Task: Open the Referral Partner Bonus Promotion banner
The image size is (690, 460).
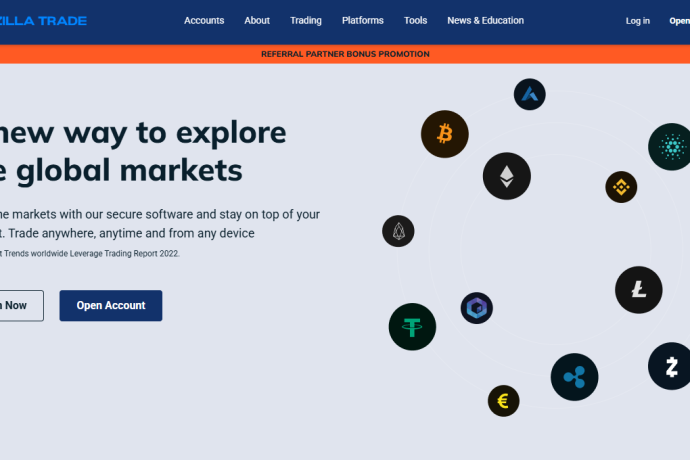Action: point(345,54)
